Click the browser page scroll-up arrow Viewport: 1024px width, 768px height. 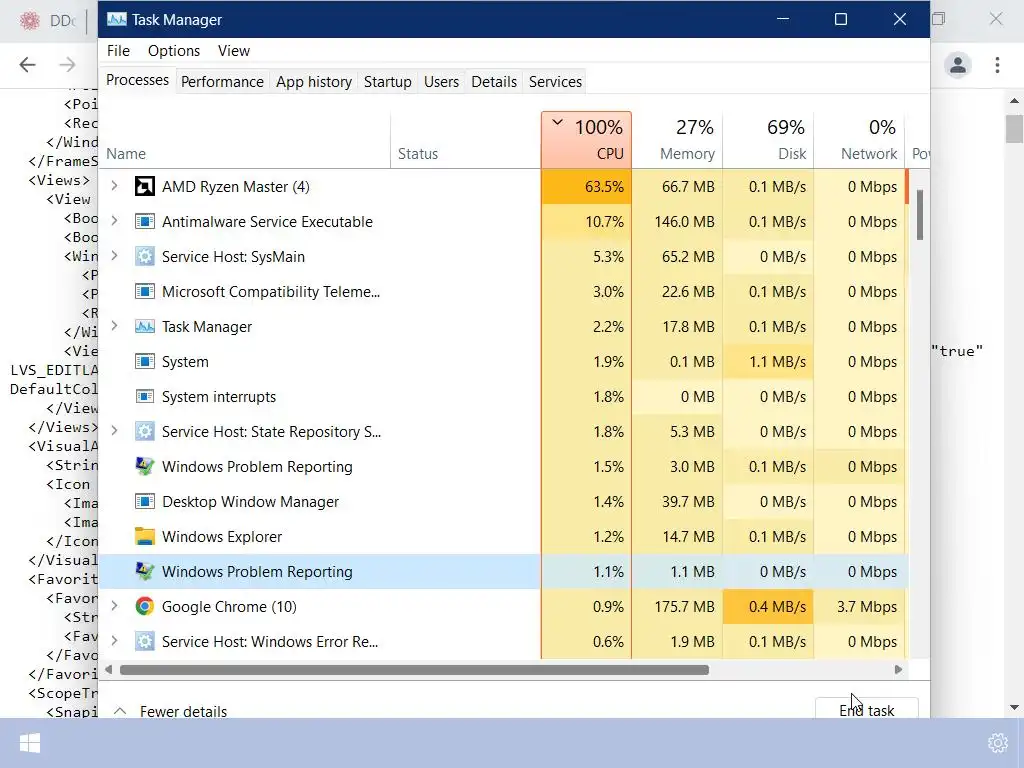click(1014, 101)
